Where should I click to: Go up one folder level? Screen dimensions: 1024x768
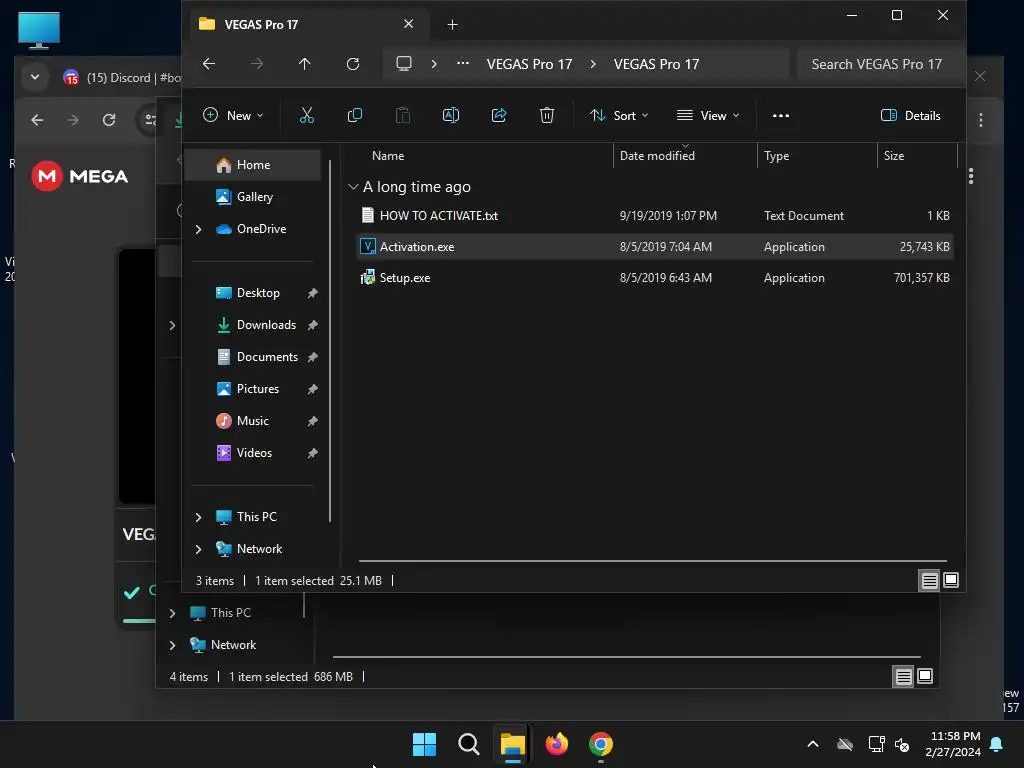[304, 64]
